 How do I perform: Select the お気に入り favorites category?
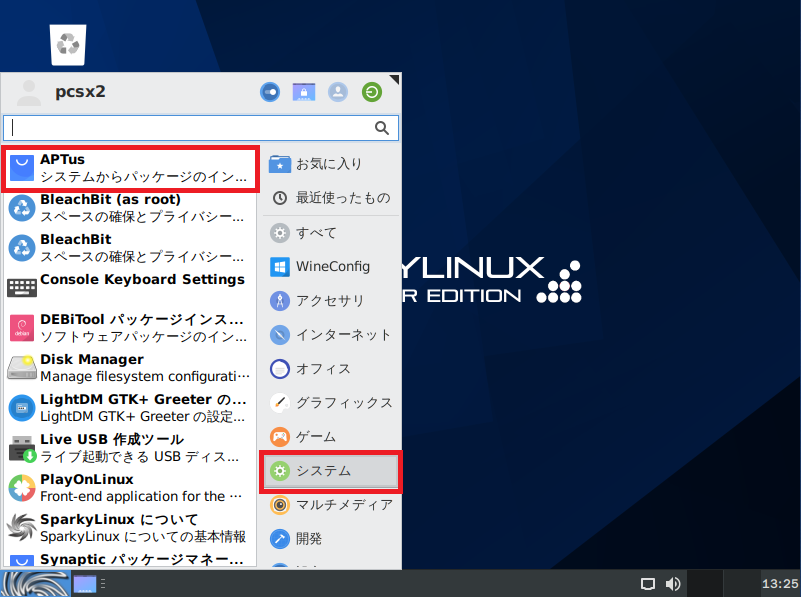pyautogui.click(x=331, y=164)
